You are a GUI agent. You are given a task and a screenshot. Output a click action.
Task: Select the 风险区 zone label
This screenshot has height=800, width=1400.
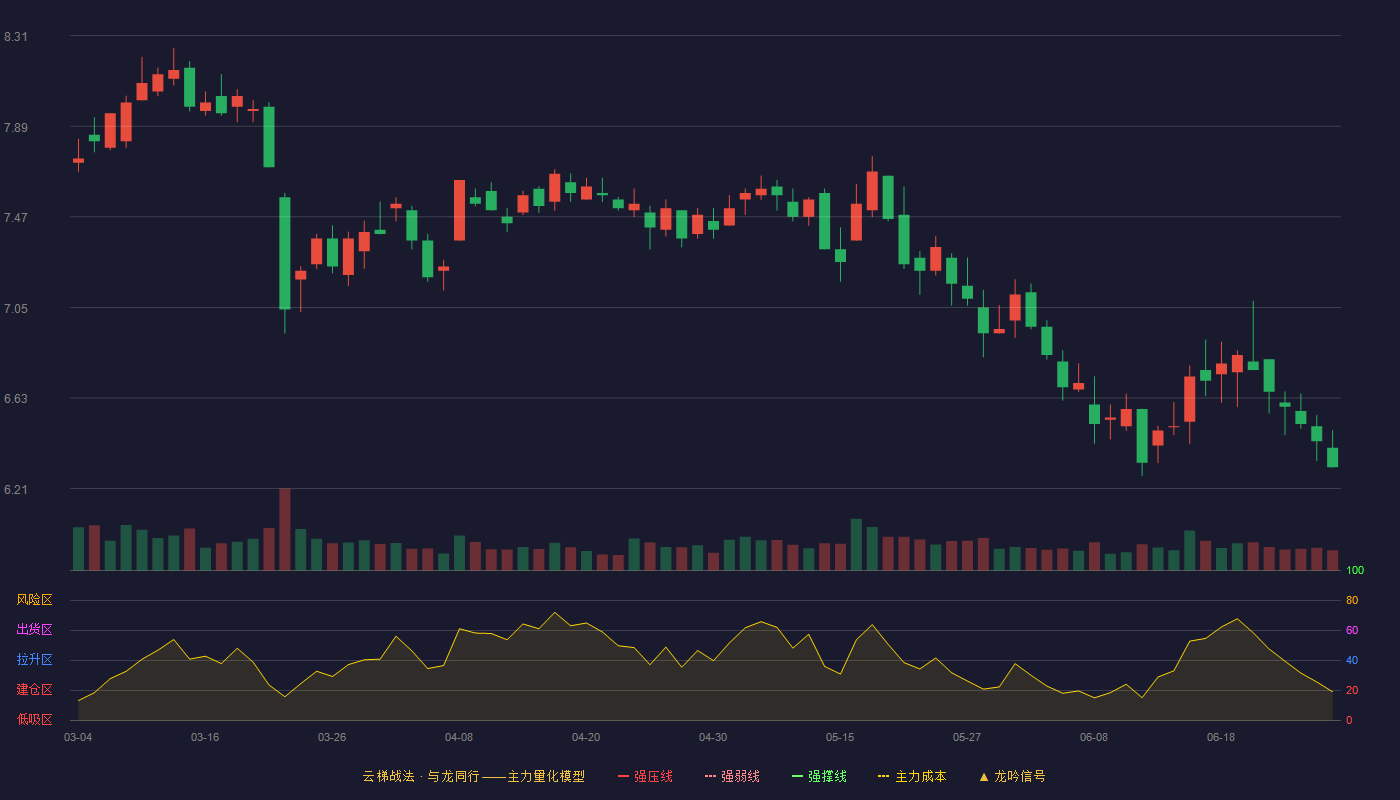point(34,600)
